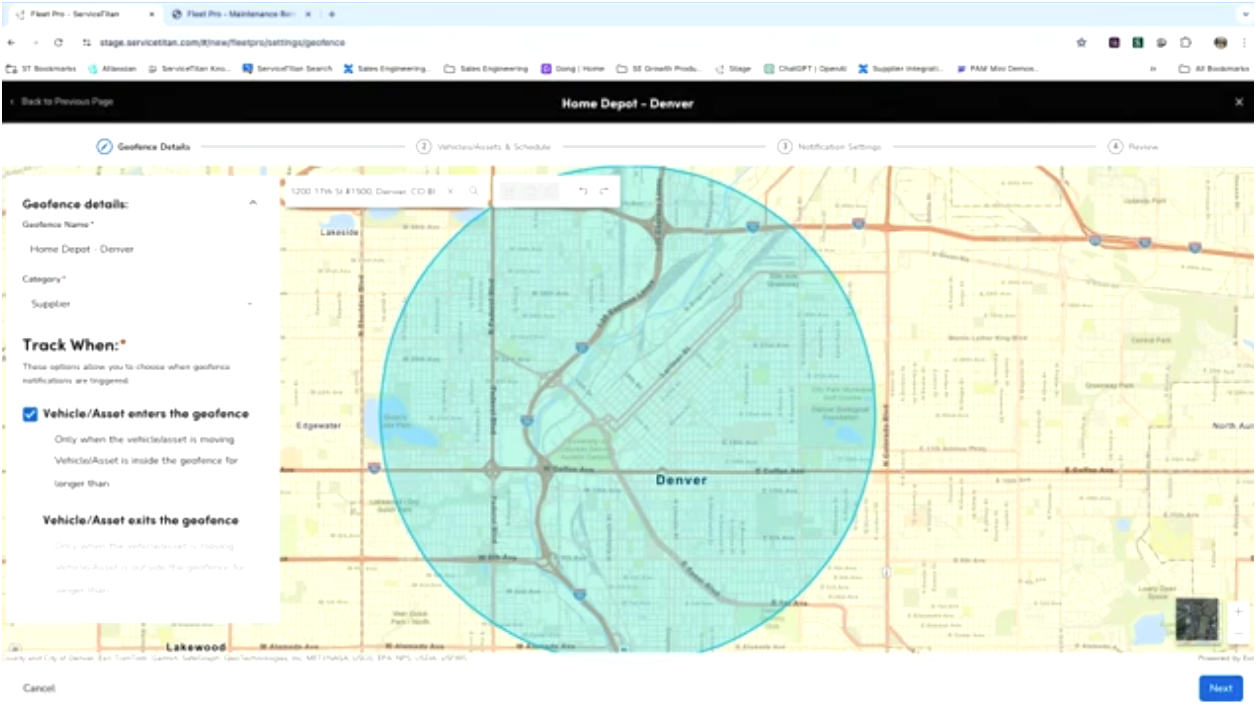The image size is (1256, 713).
Task: Click inside the 1200 17th St address field
Action: coord(360,190)
